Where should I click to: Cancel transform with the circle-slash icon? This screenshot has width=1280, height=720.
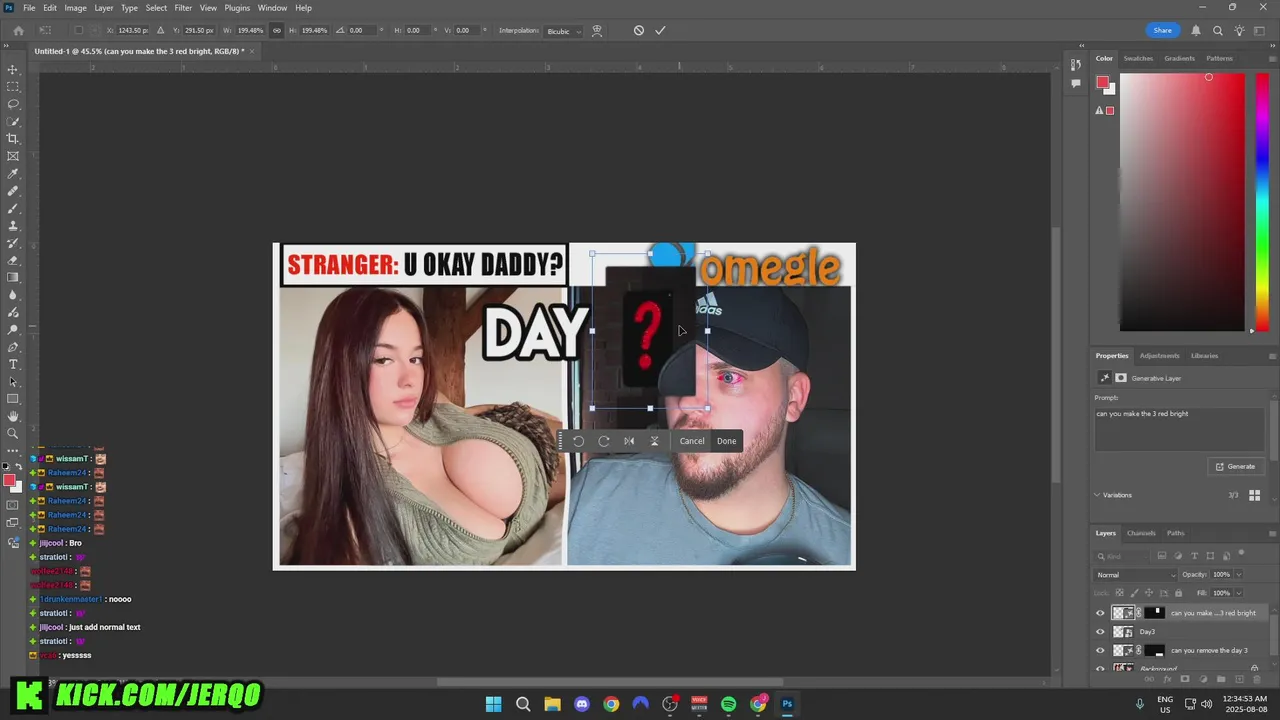tap(639, 30)
